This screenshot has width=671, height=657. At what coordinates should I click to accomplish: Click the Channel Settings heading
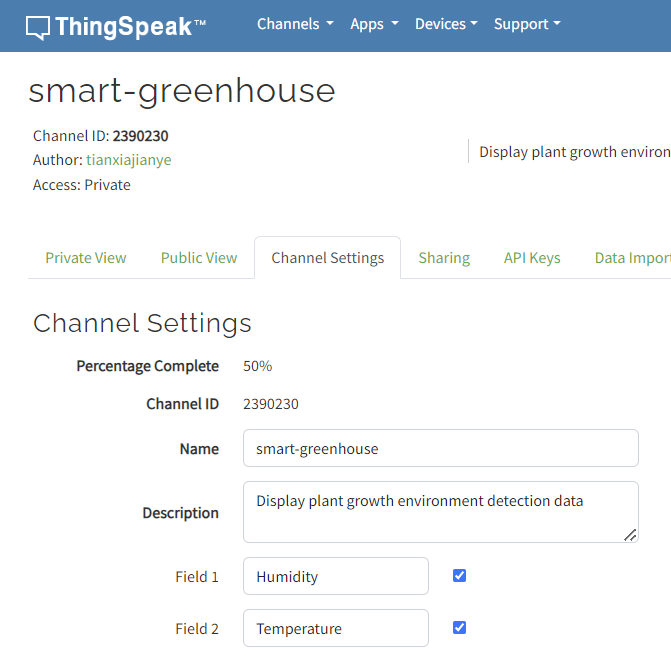[142, 323]
